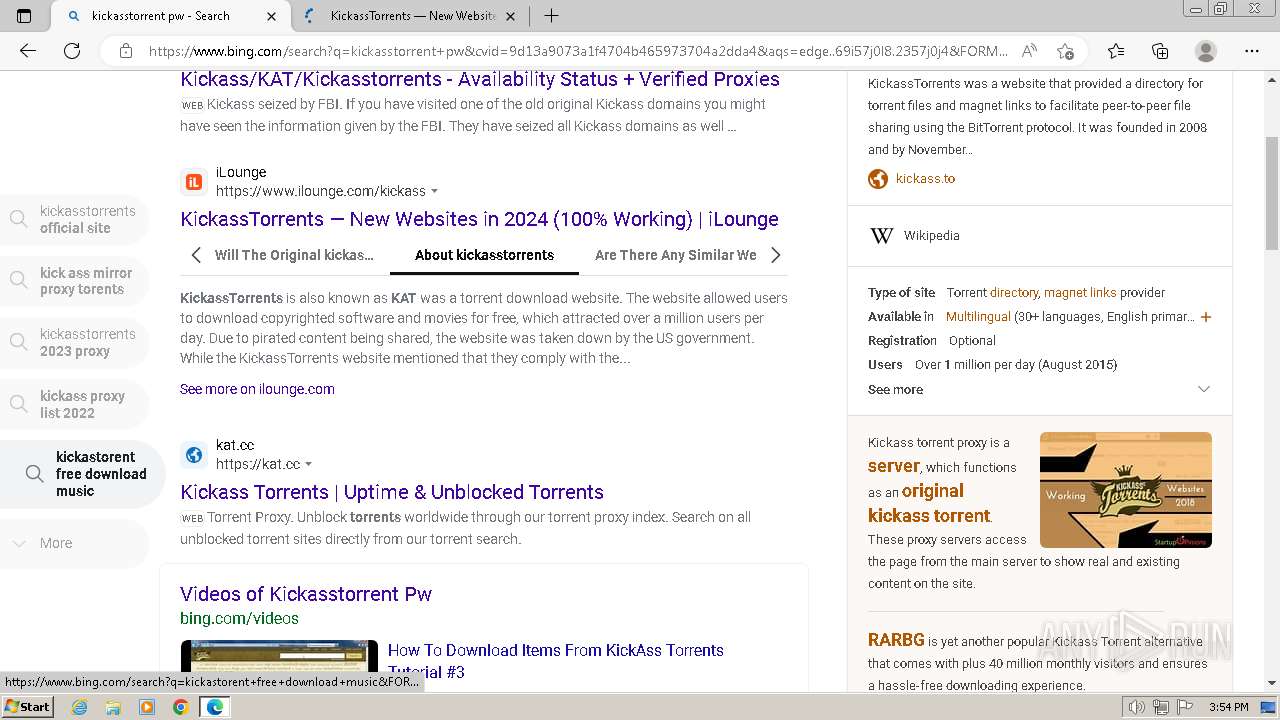Image resolution: width=1280 pixels, height=720 pixels.
Task: Expand the Available in languages plus icon
Action: pos(1205,317)
